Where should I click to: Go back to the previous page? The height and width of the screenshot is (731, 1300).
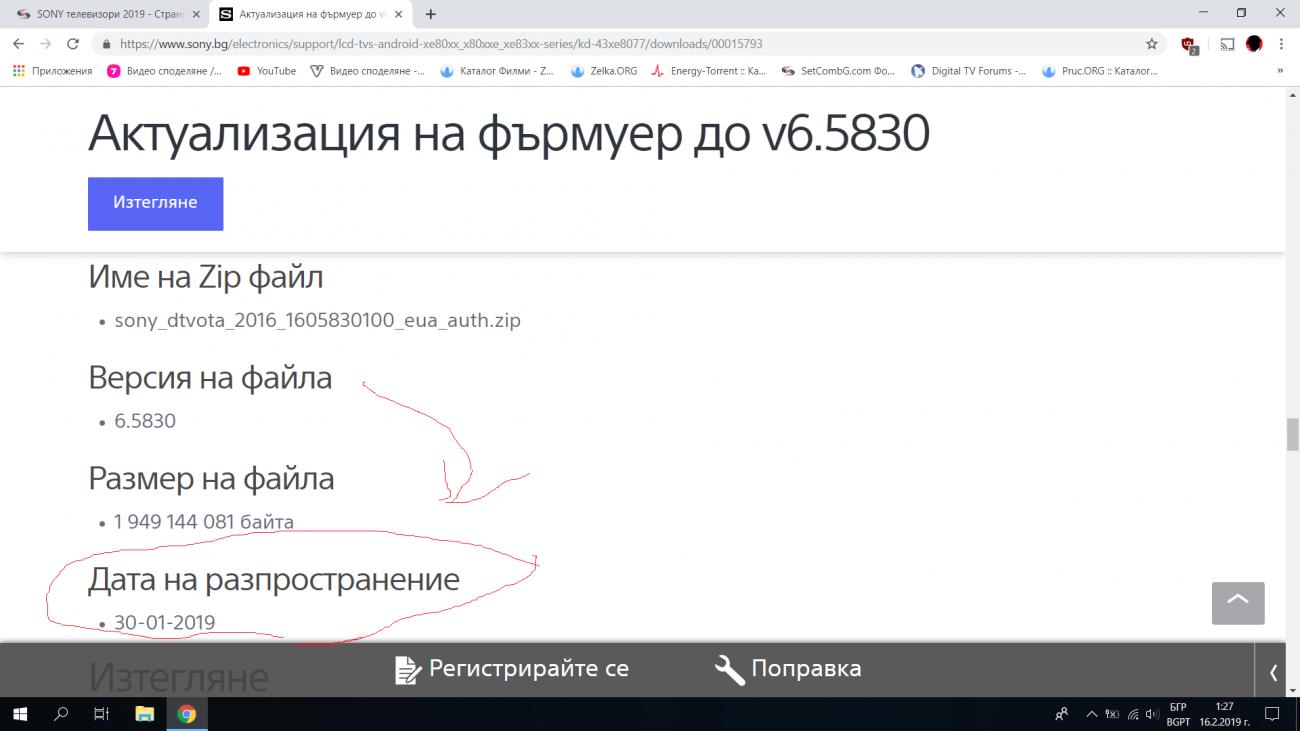[18, 44]
